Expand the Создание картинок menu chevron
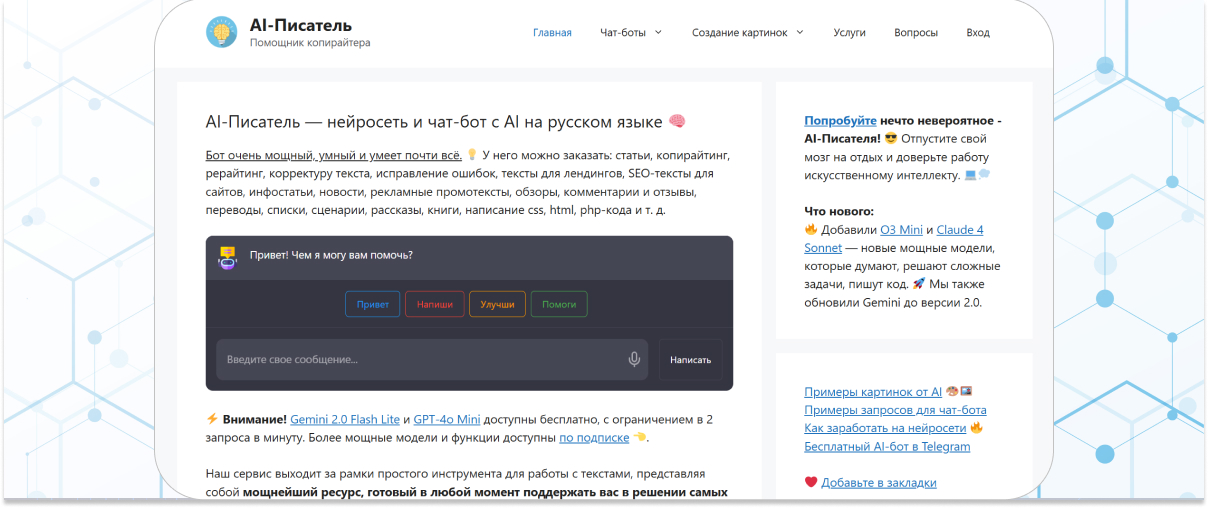Screen dimensions: 1208x508 (x=800, y=32)
